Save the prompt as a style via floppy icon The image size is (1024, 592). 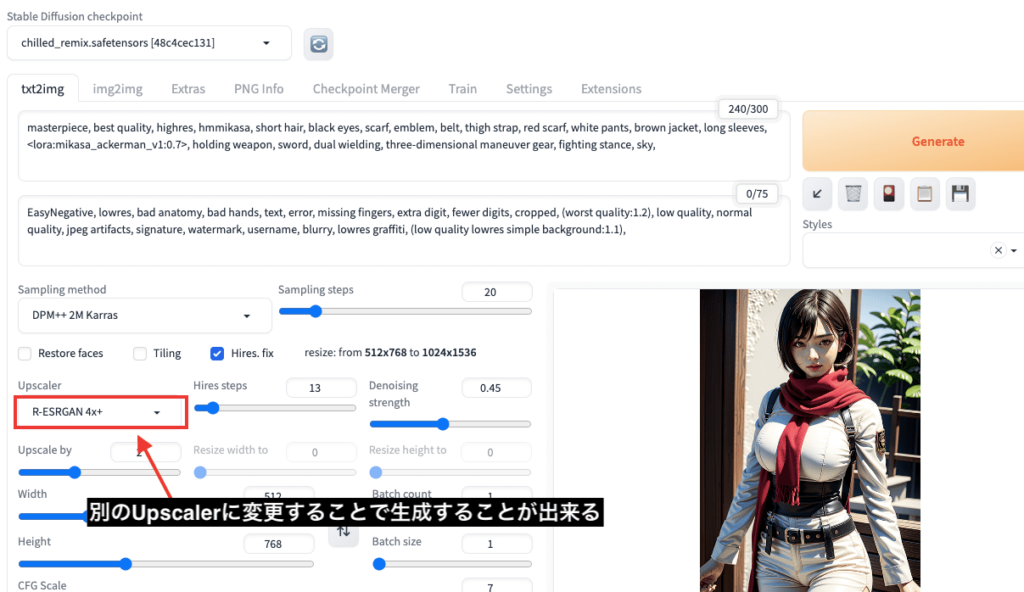tap(961, 193)
